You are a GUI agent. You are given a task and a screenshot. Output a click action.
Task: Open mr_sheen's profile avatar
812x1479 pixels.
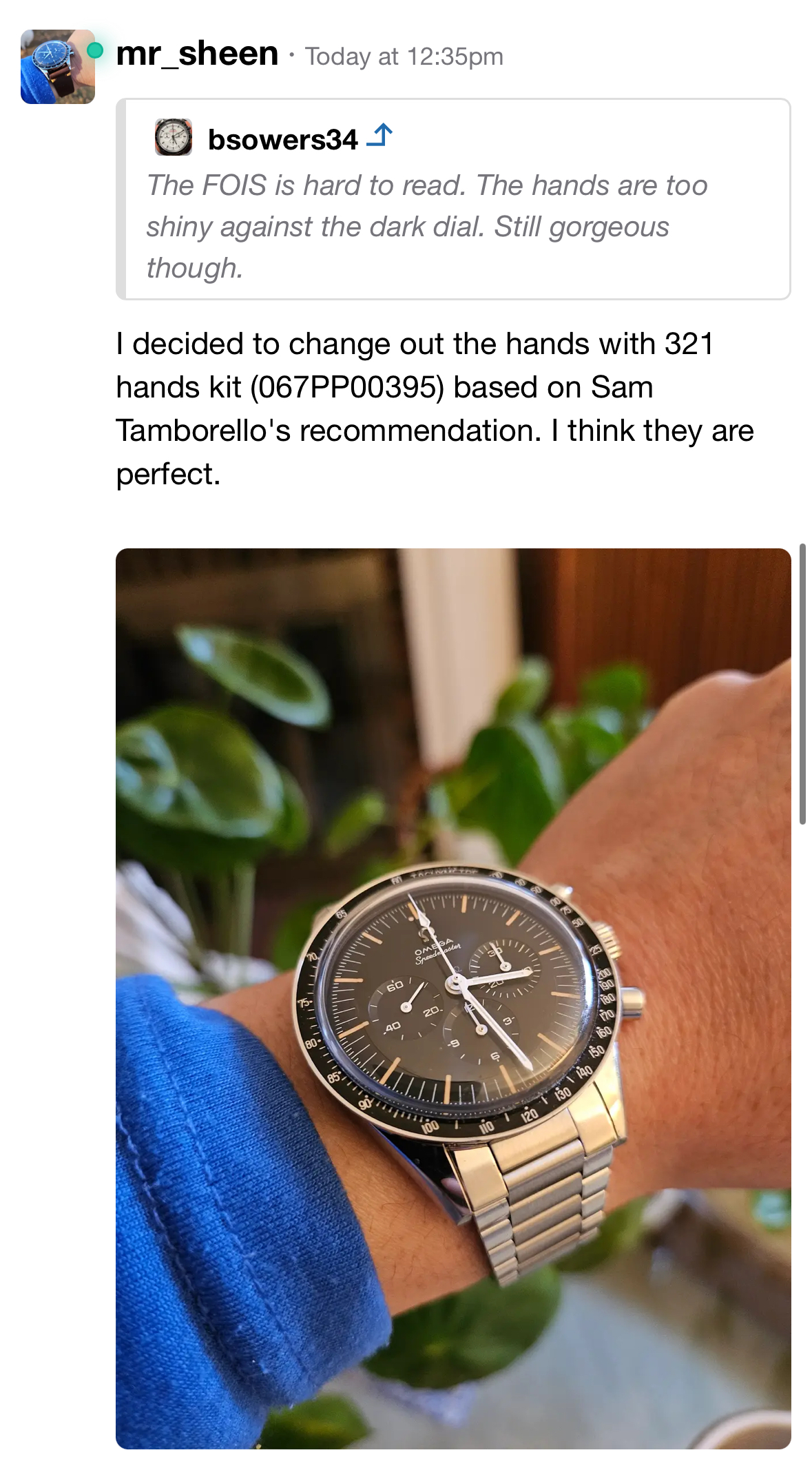[x=58, y=67]
